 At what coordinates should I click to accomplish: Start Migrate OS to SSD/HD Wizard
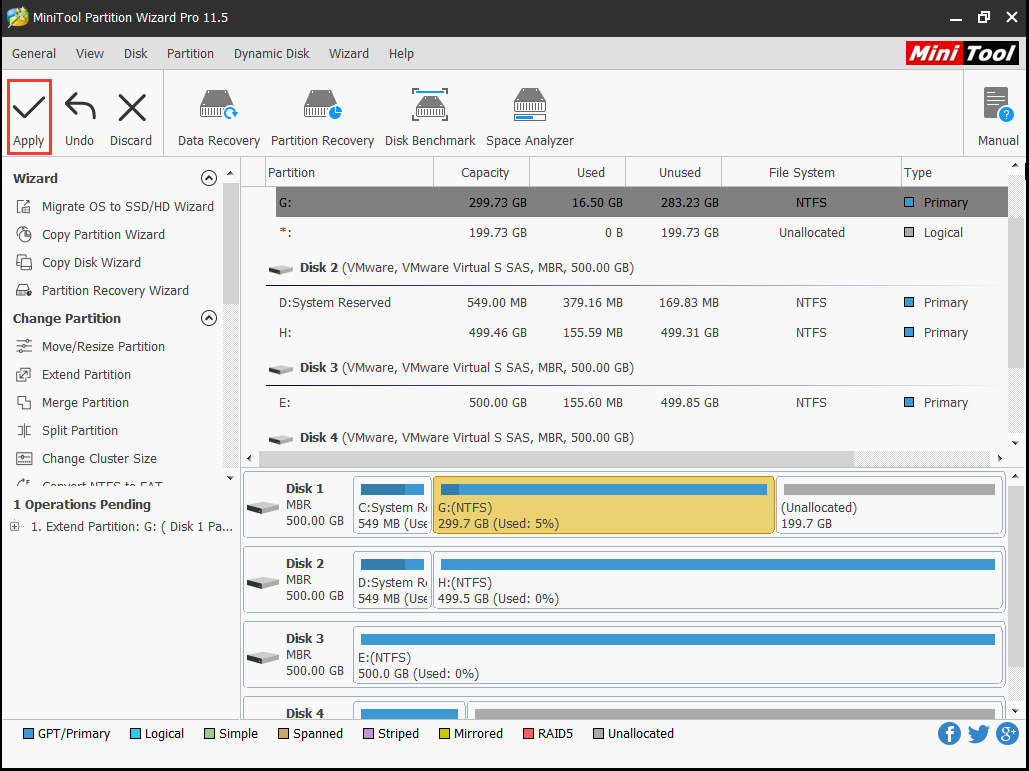point(115,207)
